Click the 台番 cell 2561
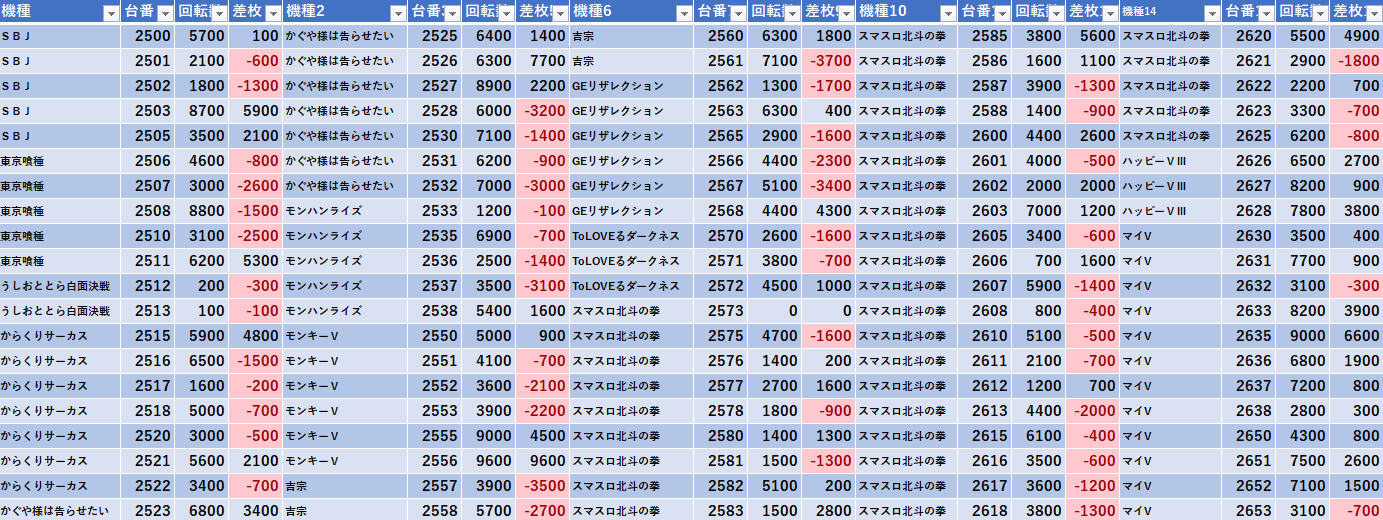This screenshot has width=1383, height=520. pyautogui.click(x=722, y=60)
